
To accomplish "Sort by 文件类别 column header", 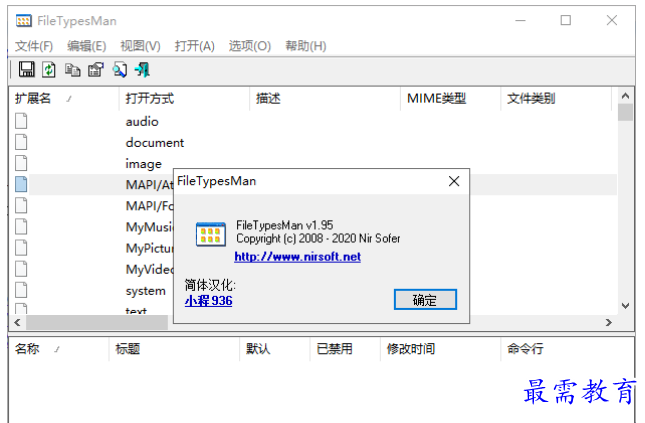I will click(x=556, y=98).
